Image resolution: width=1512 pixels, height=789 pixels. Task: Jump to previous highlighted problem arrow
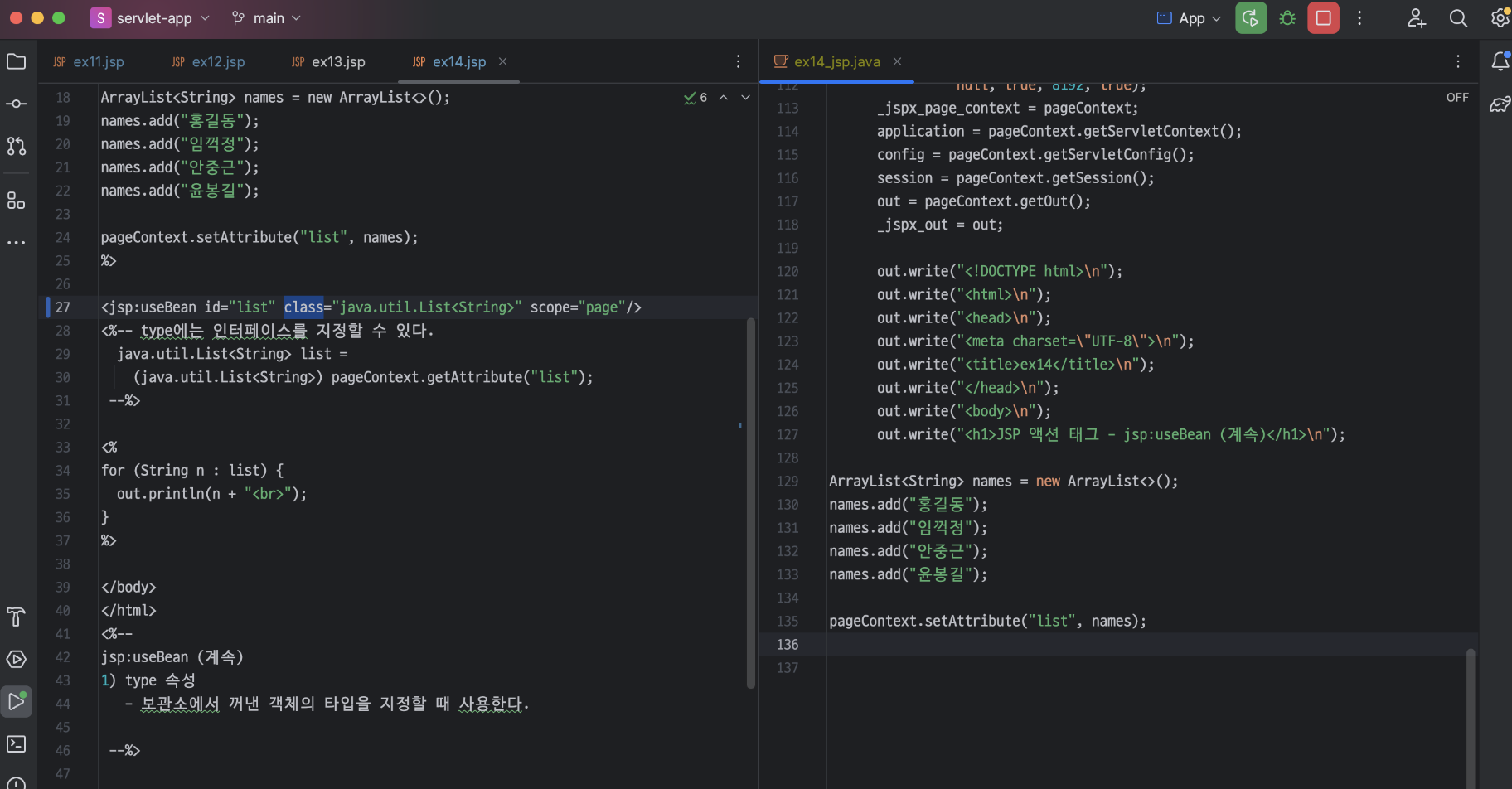pos(724,98)
